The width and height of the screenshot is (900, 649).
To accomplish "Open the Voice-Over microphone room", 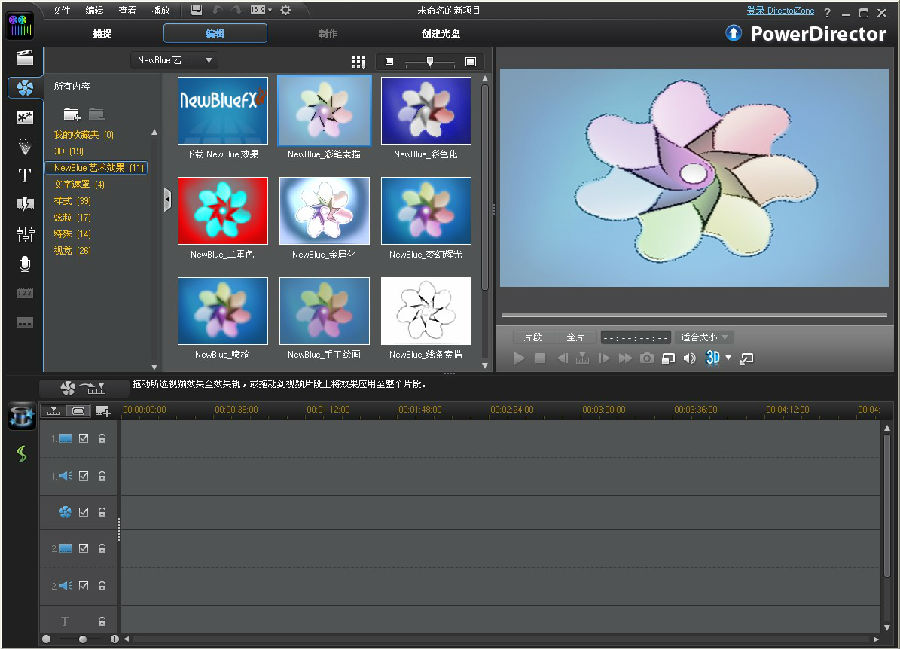I will point(25,264).
